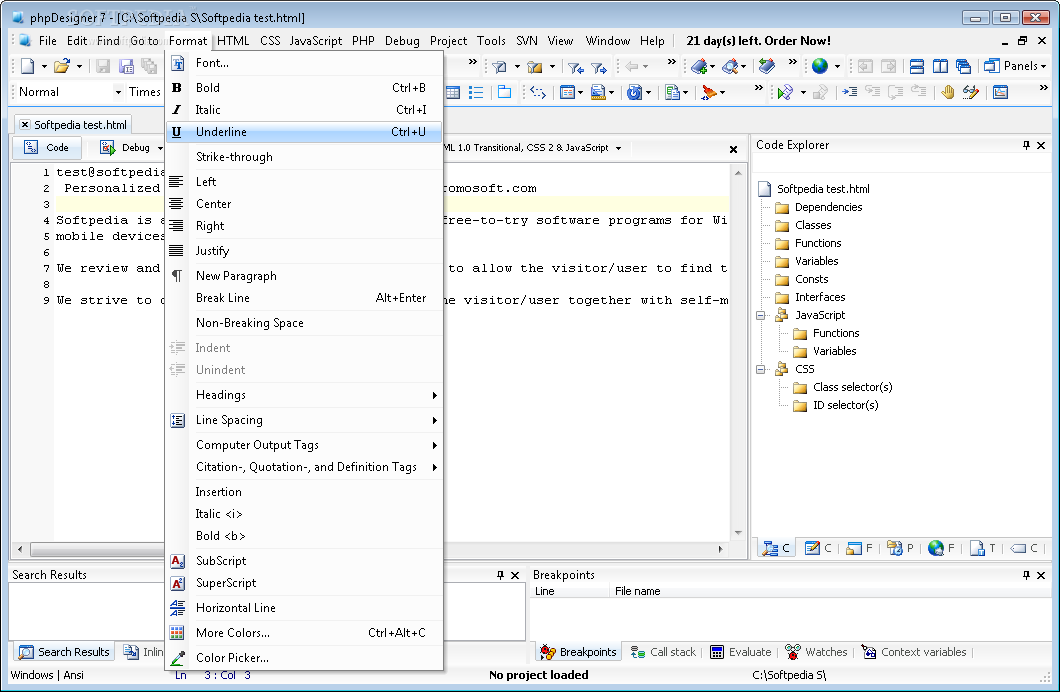Collapse the JavaScript tree node
Viewport: 1060px width, 692px height.
pyautogui.click(x=761, y=315)
